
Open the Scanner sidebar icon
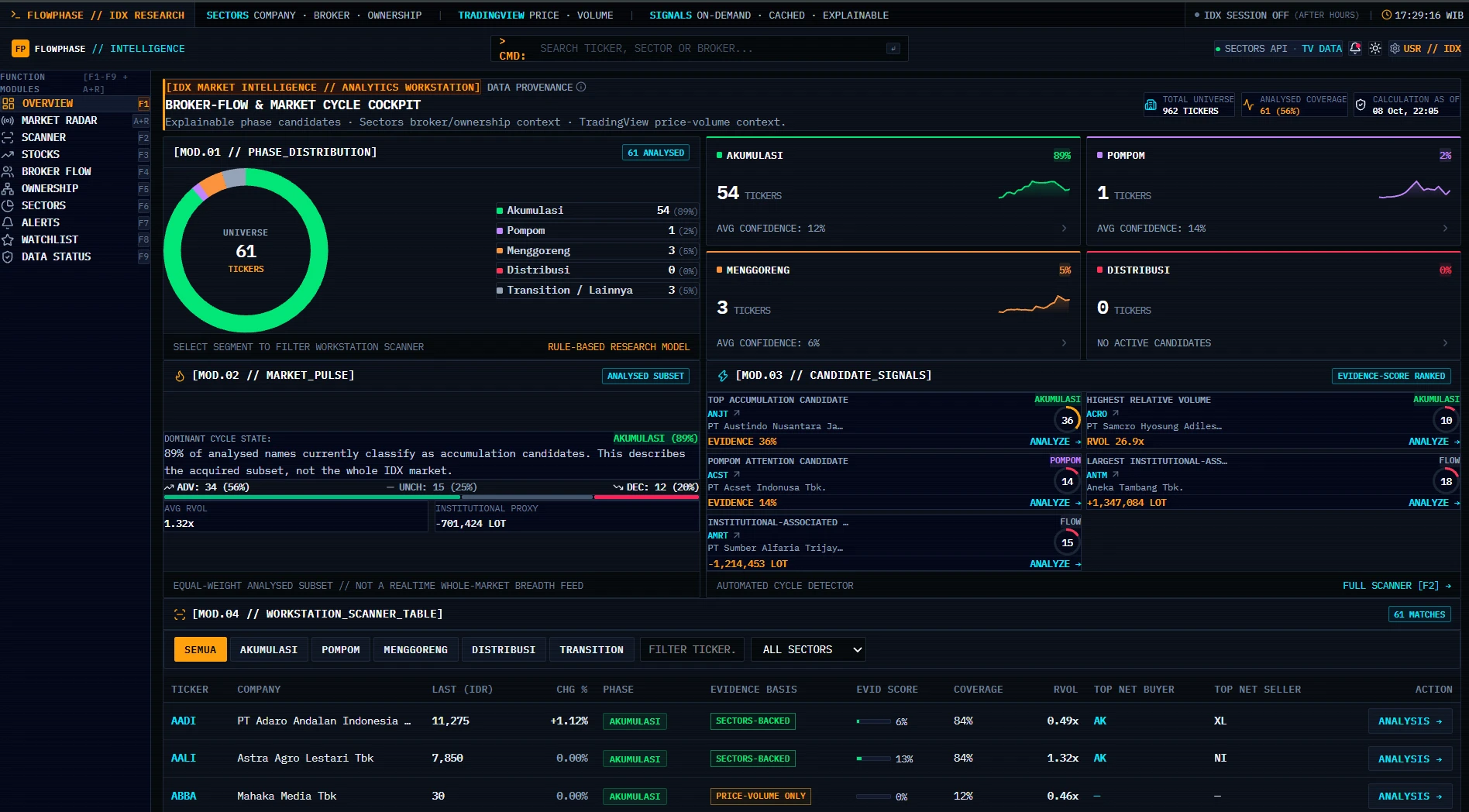8,137
